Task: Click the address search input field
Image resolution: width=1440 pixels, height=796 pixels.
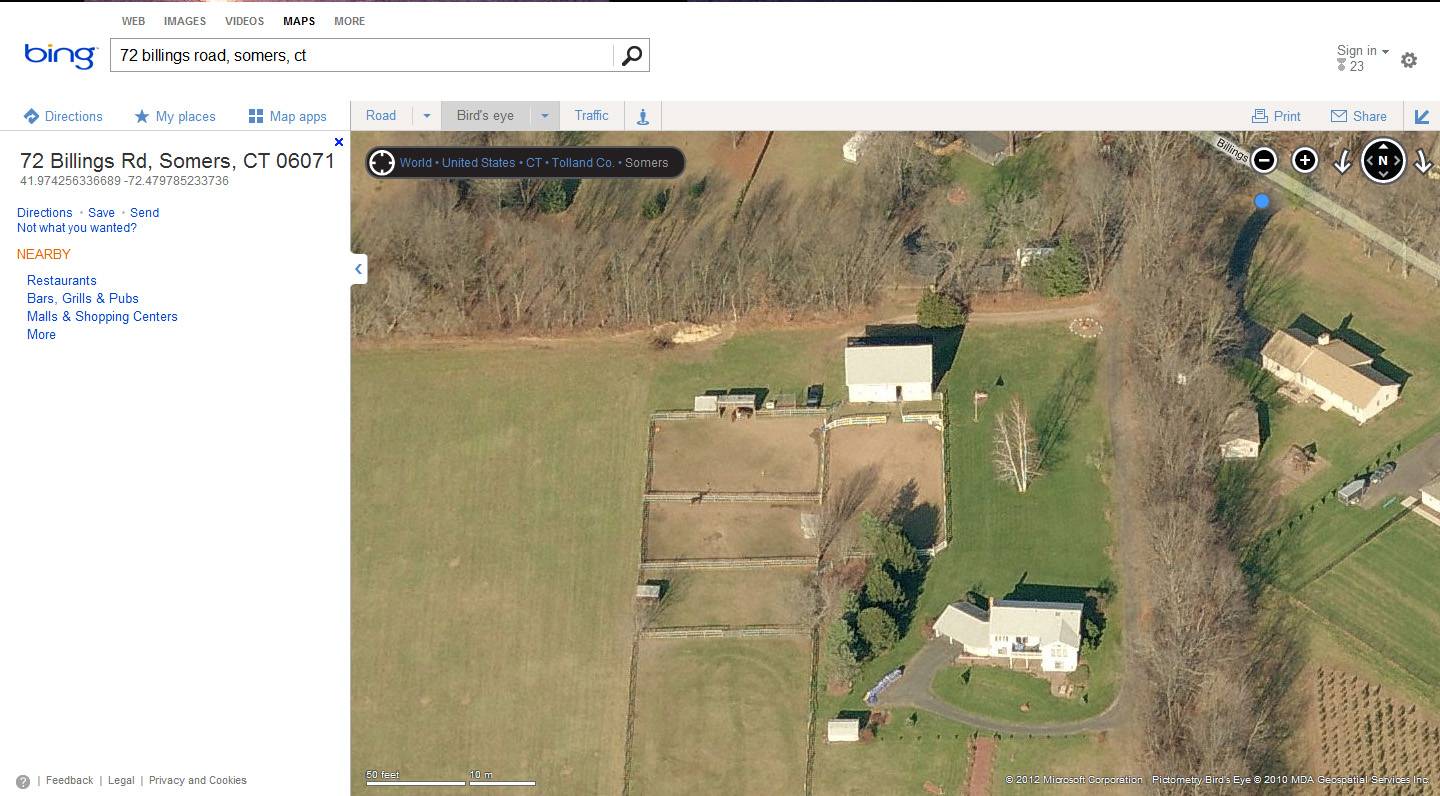Action: tap(362, 56)
